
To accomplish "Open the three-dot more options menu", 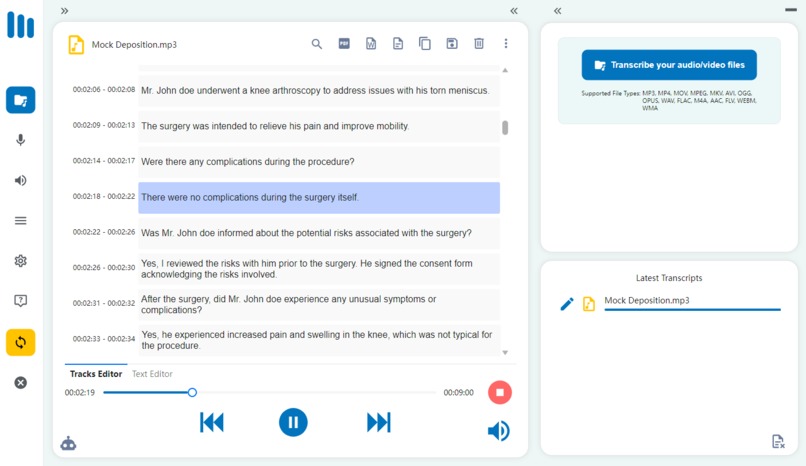I will pos(506,44).
